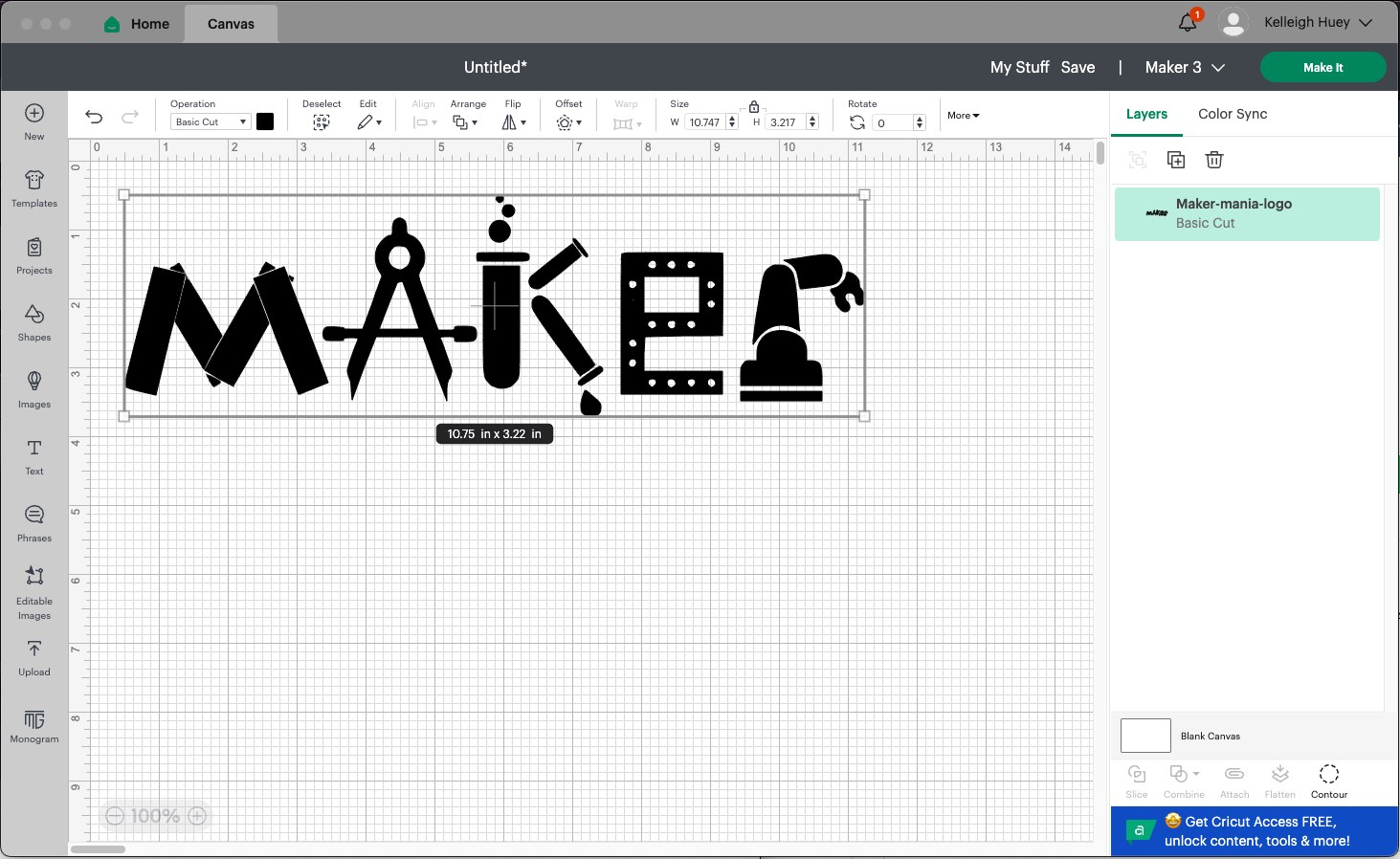Open the Offset tool dropdown
The width and height of the screenshot is (1400, 859).
(569, 122)
